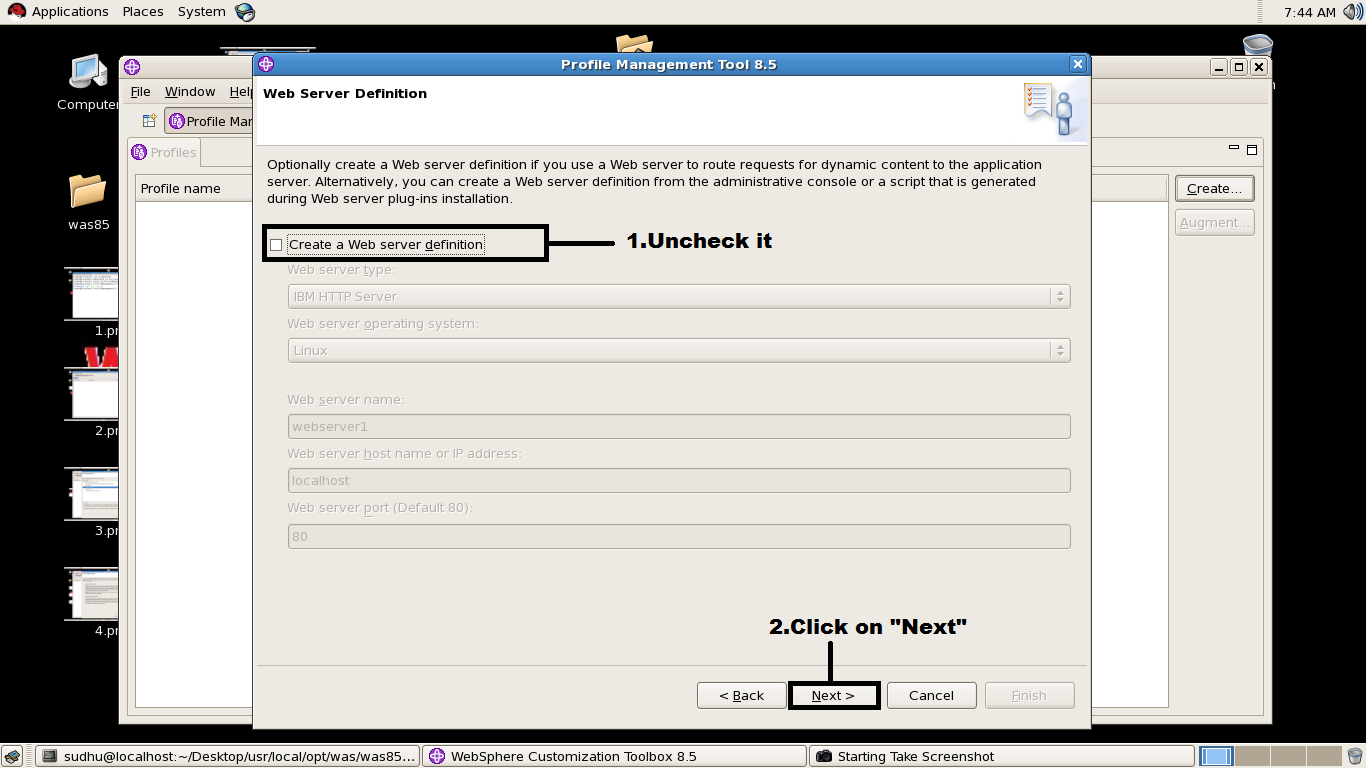1366x768 pixels.
Task: Open the Window menu
Action: tap(189, 91)
